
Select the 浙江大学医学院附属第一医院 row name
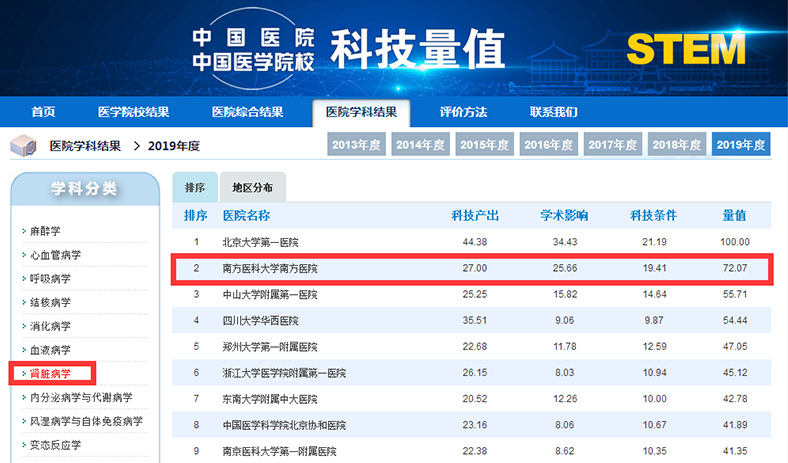coord(284,373)
